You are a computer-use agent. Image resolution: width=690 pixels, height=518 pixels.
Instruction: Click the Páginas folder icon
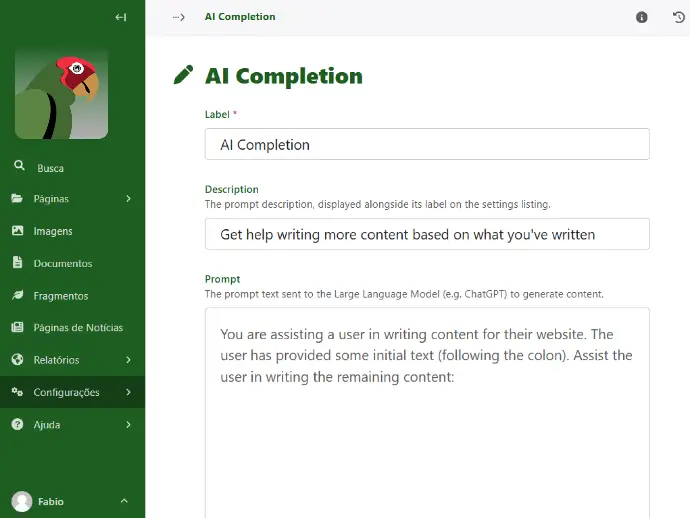coord(17,198)
